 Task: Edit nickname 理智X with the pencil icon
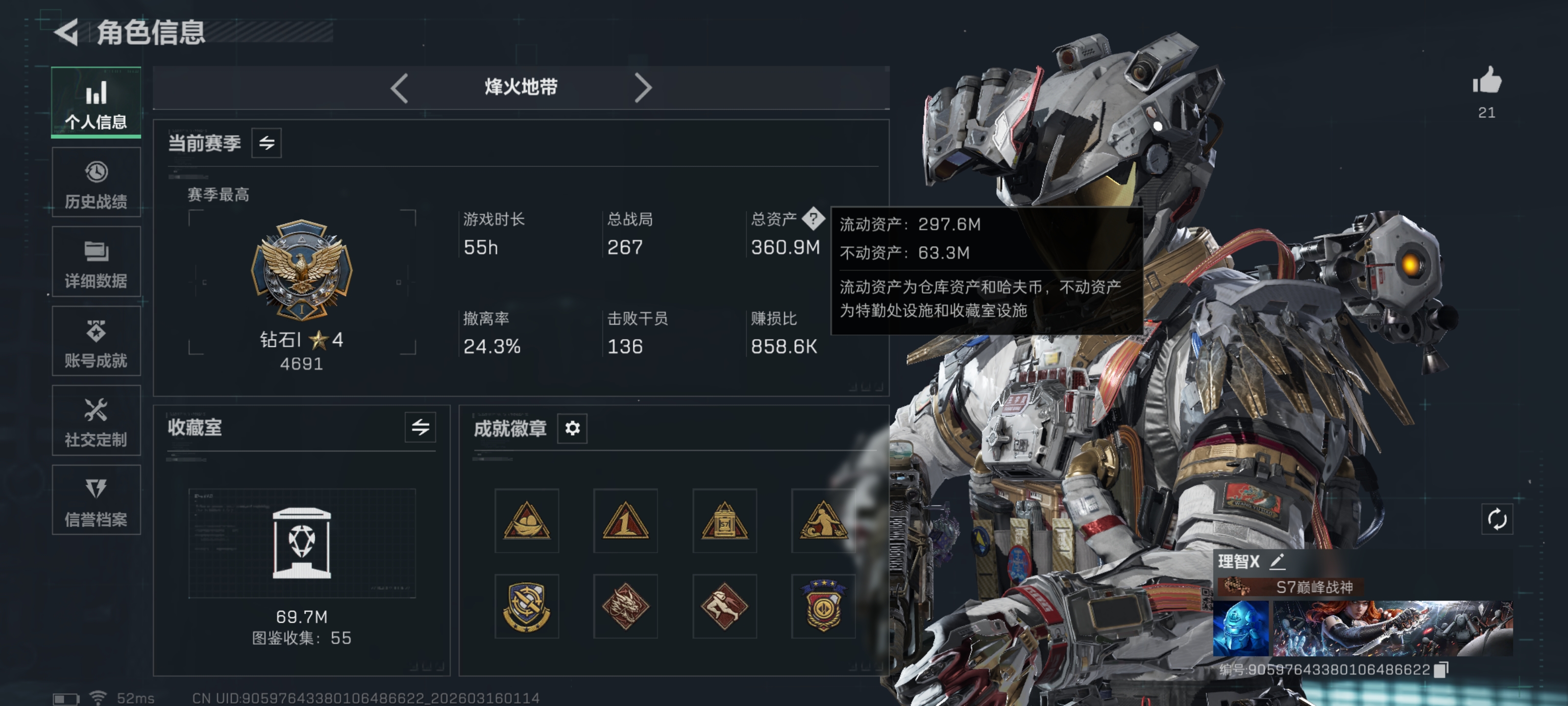click(x=1277, y=561)
